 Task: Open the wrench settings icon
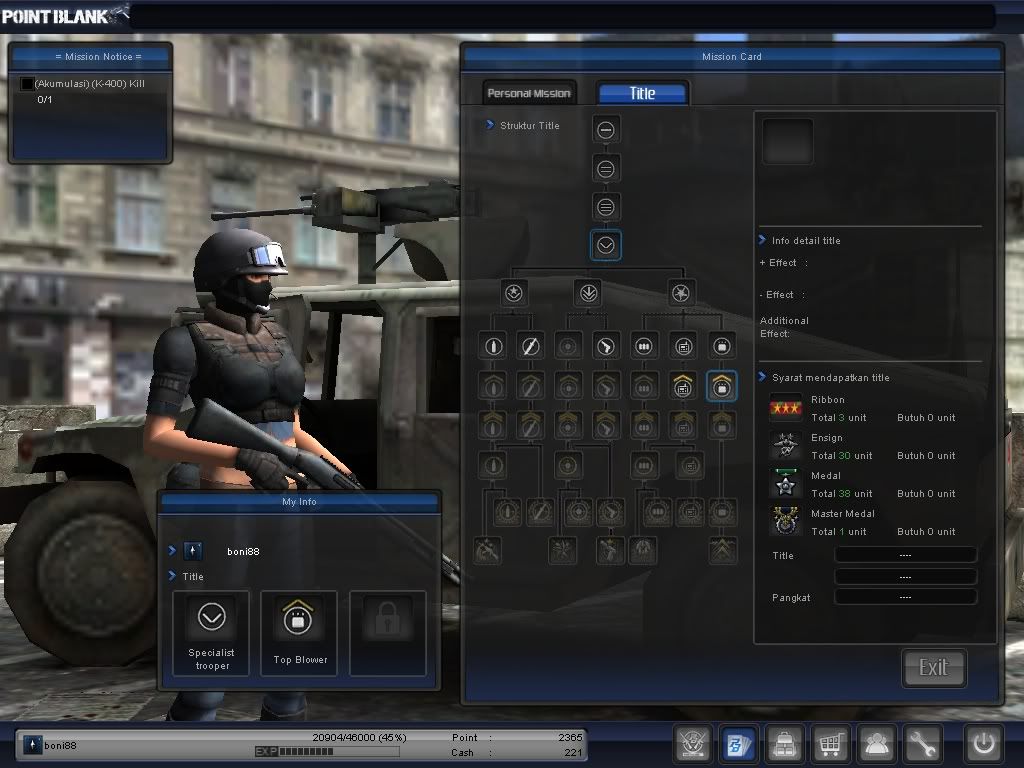922,743
